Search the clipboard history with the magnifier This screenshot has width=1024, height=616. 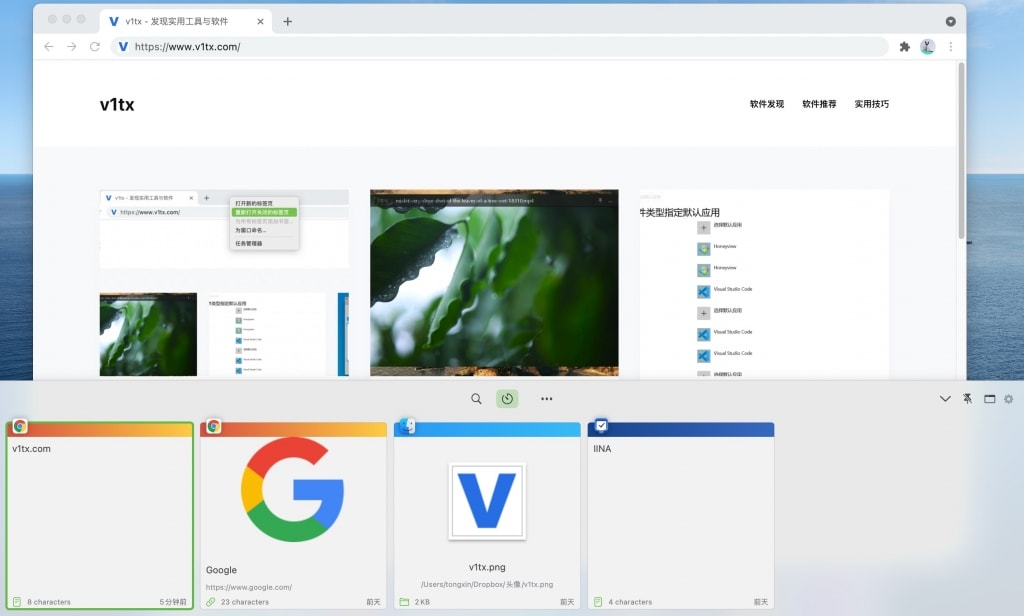[476, 398]
